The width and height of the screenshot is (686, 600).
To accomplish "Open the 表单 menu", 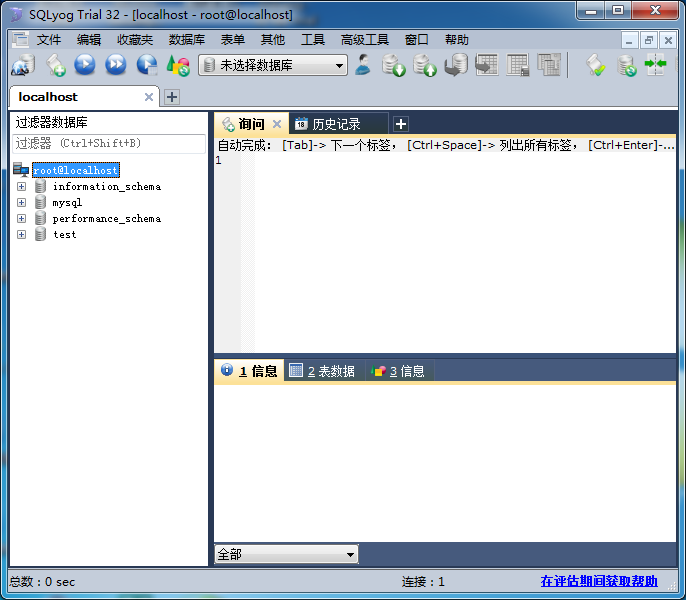I will click(x=232, y=40).
